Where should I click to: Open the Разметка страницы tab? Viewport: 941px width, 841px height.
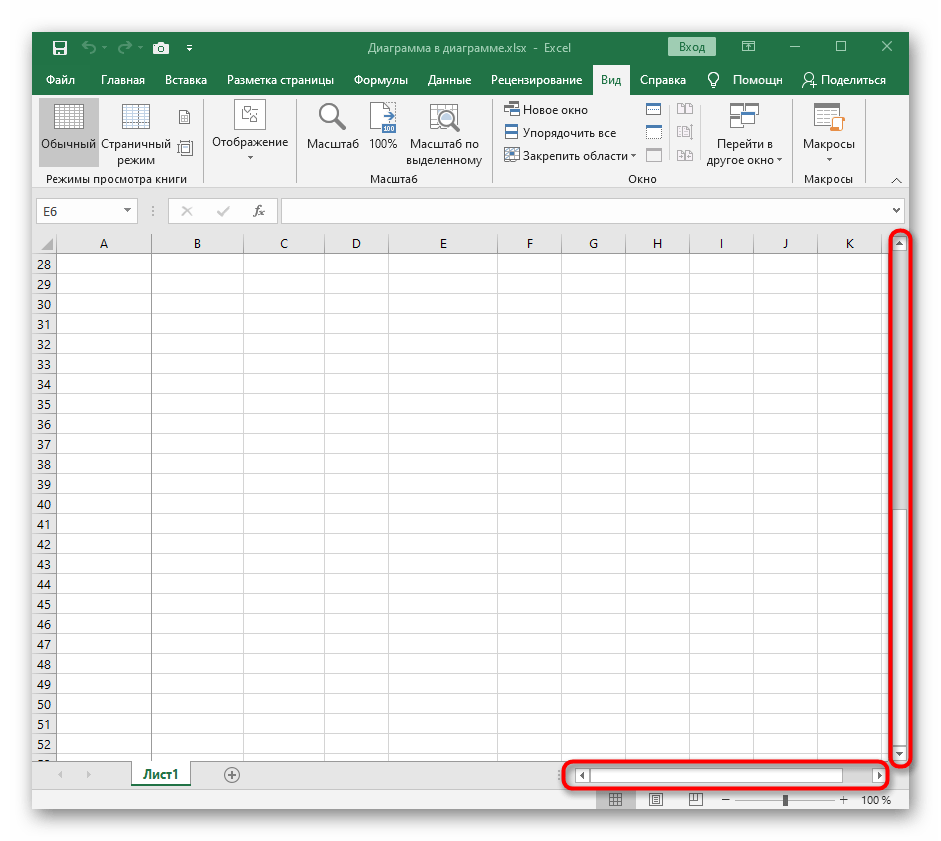[x=280, y=80]
